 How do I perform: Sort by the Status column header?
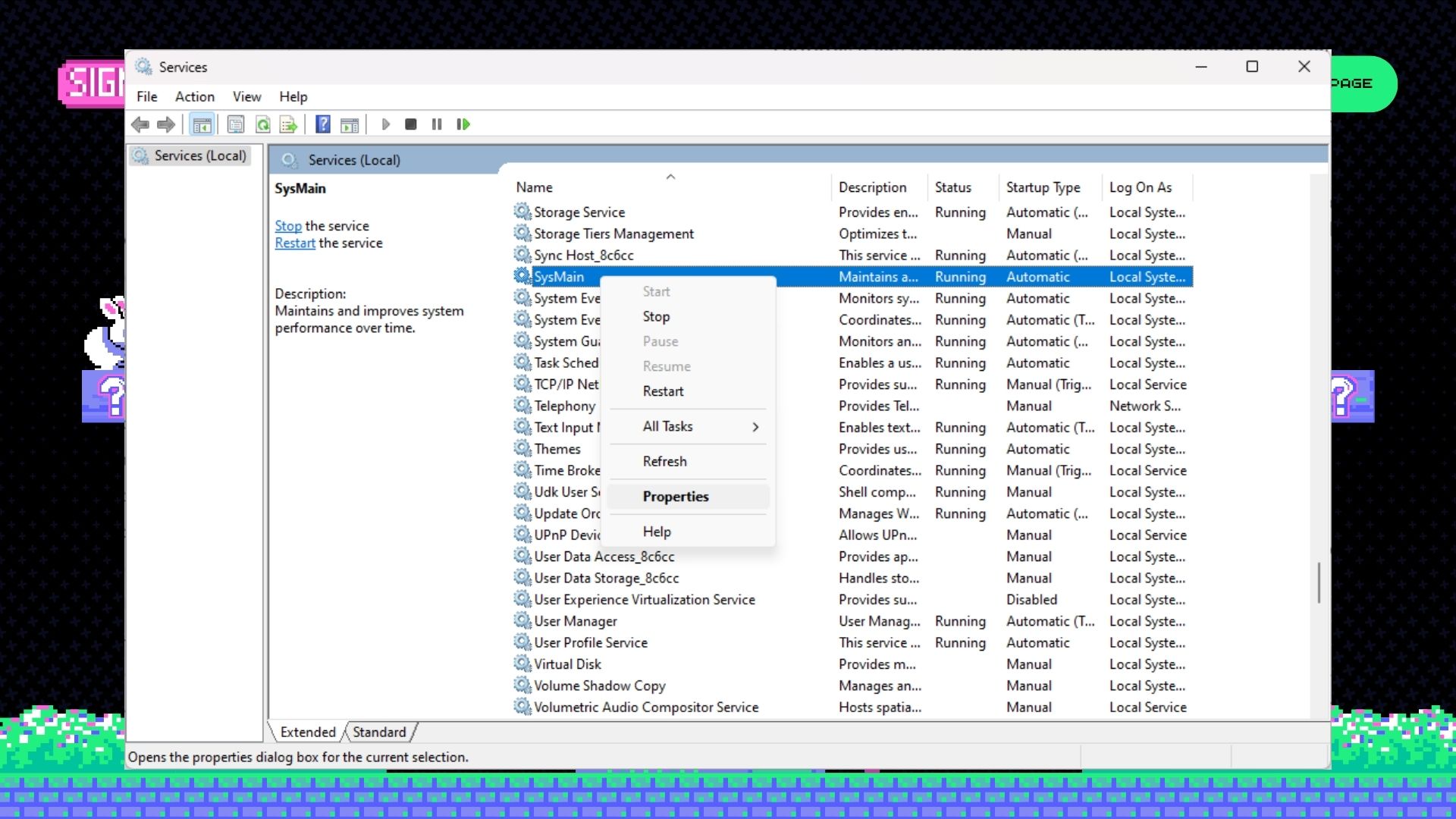click(x=965, y=187)
